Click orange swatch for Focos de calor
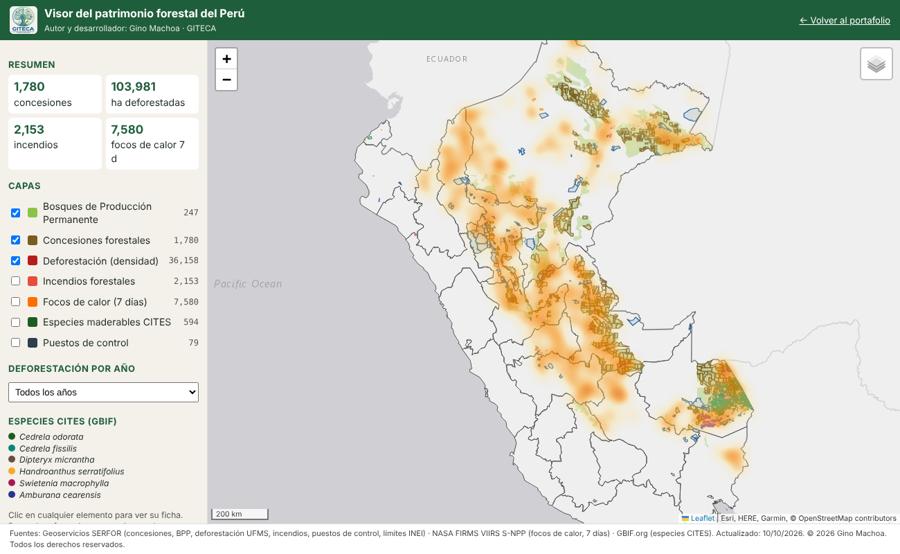The width and height of the screenshot is (900, 554). pyautogui.click(x=33, y=301)
